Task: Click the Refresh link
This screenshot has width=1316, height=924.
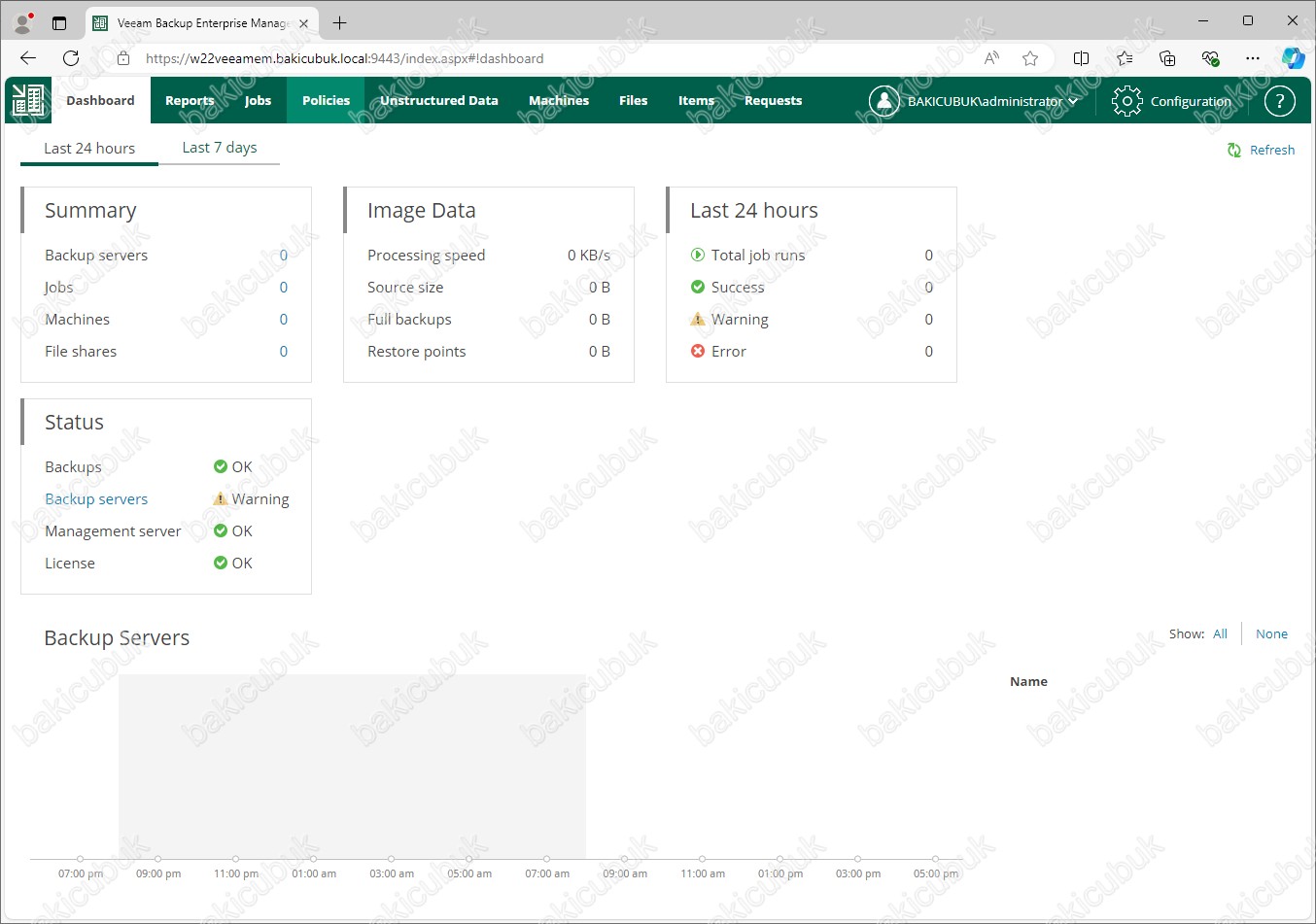Action: 1272,150
